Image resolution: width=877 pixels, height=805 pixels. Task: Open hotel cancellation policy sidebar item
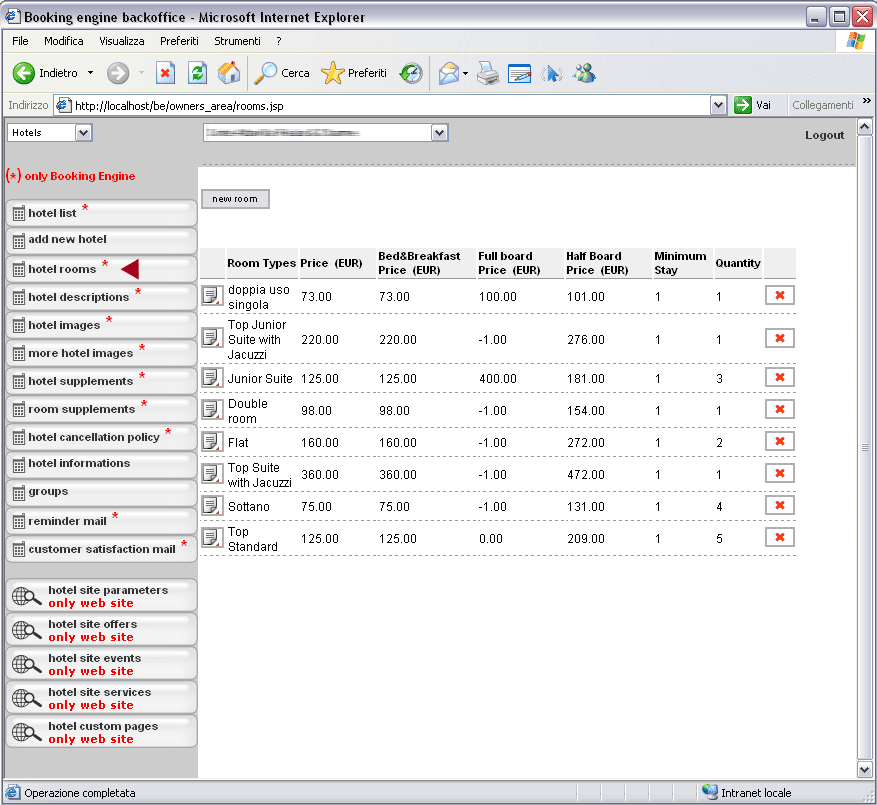[94, 437]
